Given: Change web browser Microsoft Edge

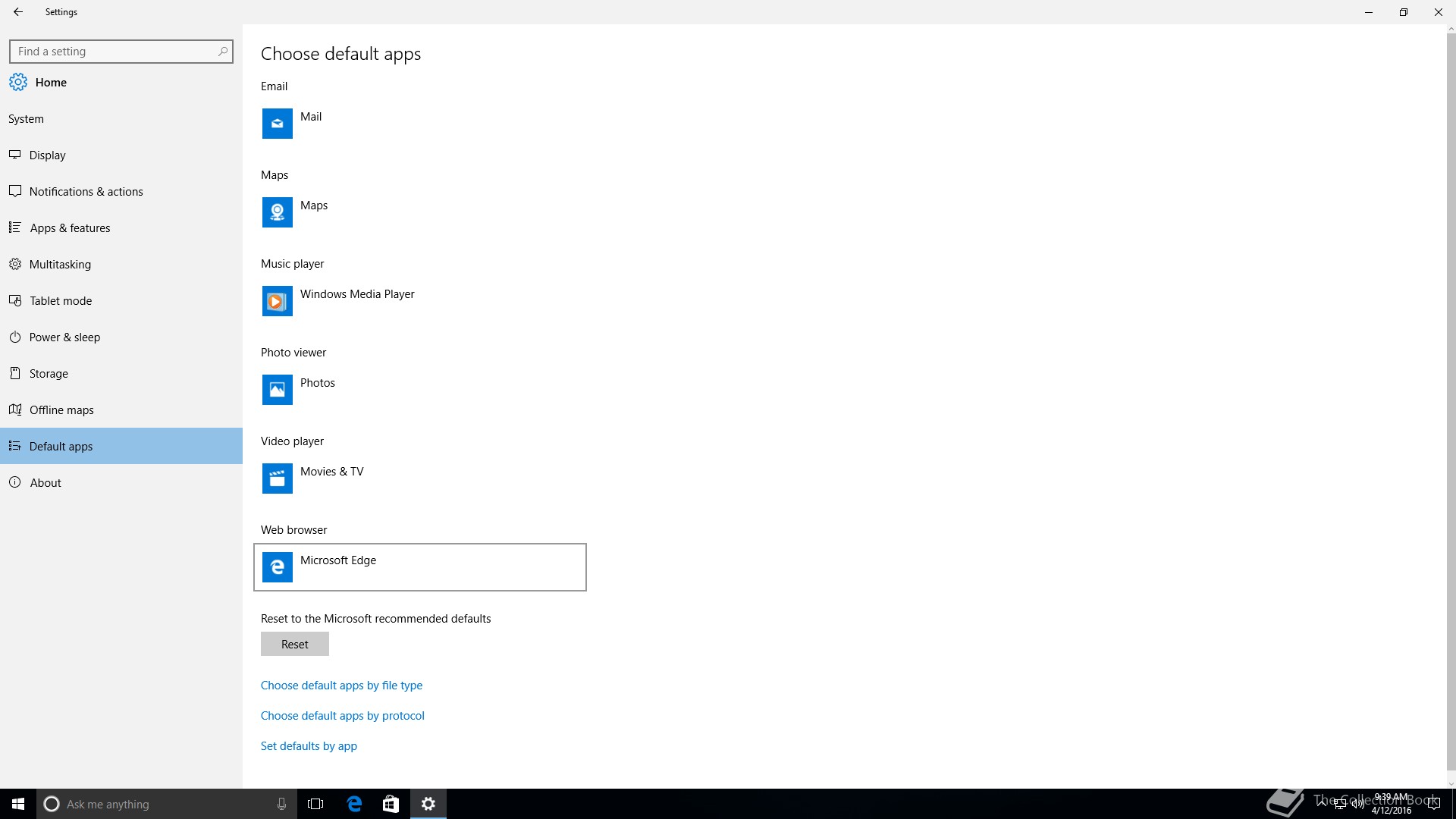Looking at the screenshot, I should 420,567.
